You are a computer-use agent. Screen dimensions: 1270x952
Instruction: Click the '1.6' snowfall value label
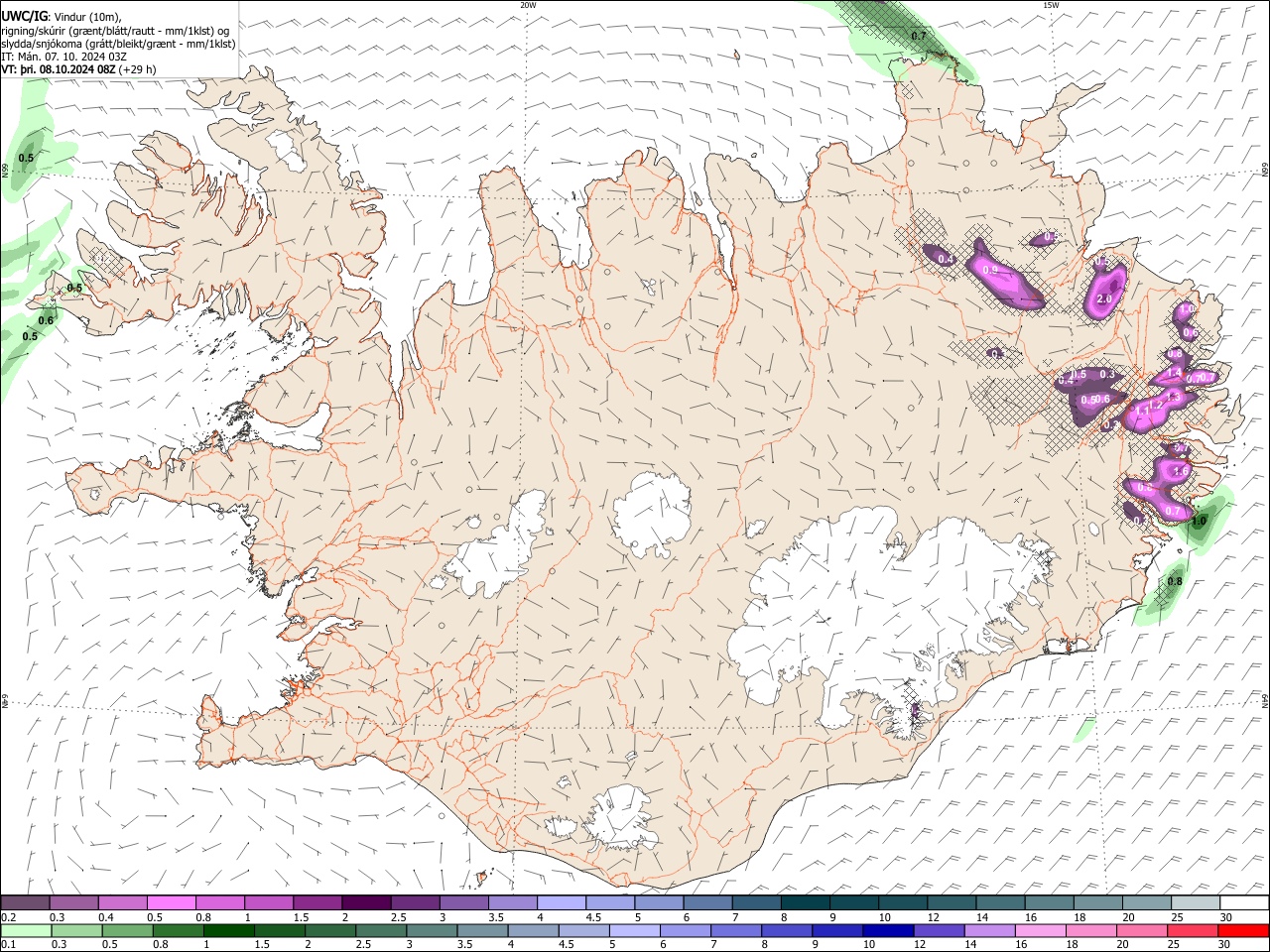(1181, 472)
